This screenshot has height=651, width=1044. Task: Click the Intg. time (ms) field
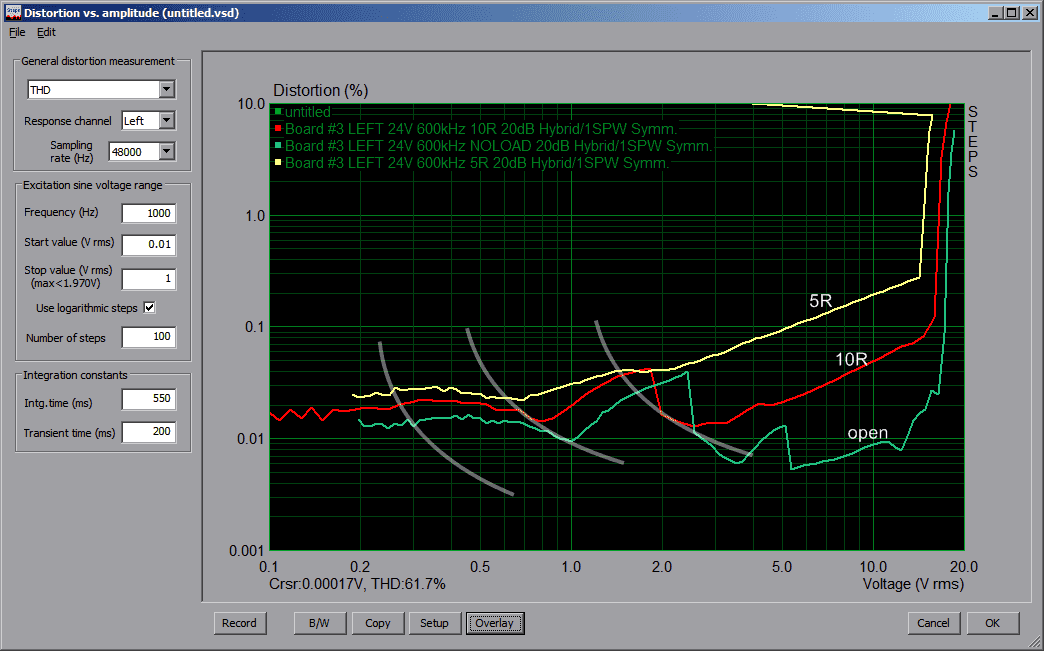pyautogui.click(x=148, y=400)
